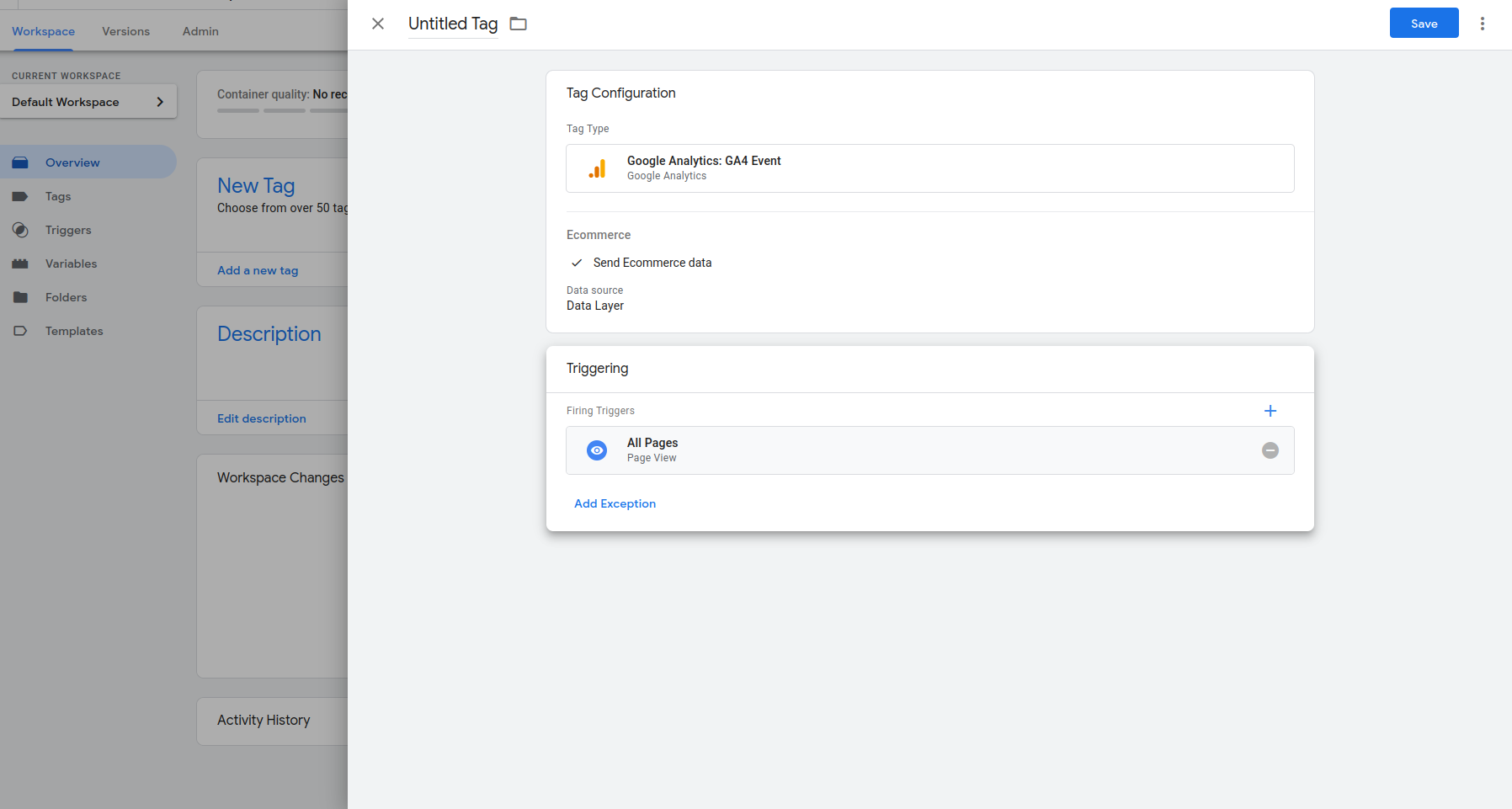Close the tag editor panel
The width and height of the screenshot is (1512, 809).
(x=378, y=24)
